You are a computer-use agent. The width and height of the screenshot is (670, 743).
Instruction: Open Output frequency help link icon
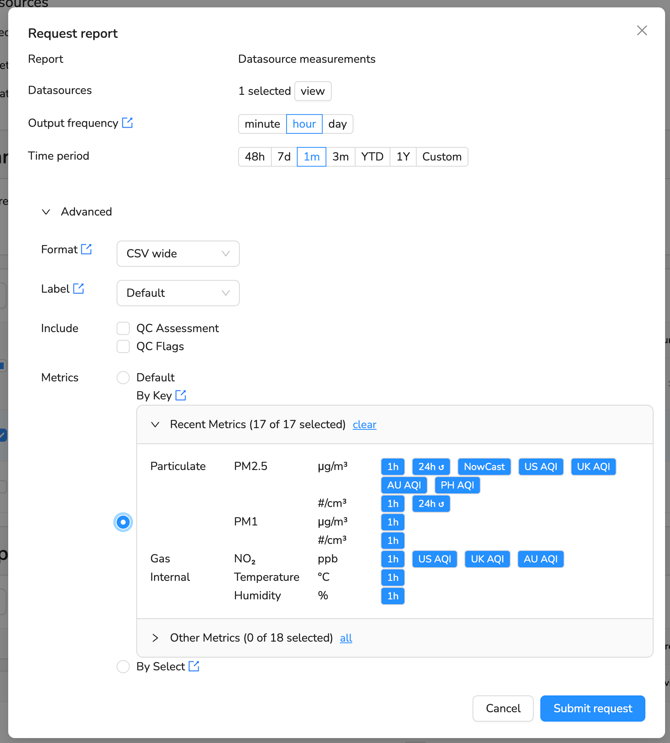point(127,123)
